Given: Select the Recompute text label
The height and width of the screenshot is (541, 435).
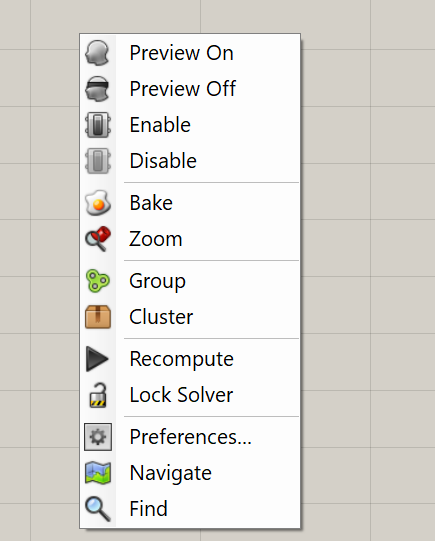Looking at the screenshot, I should coord(181,359).
